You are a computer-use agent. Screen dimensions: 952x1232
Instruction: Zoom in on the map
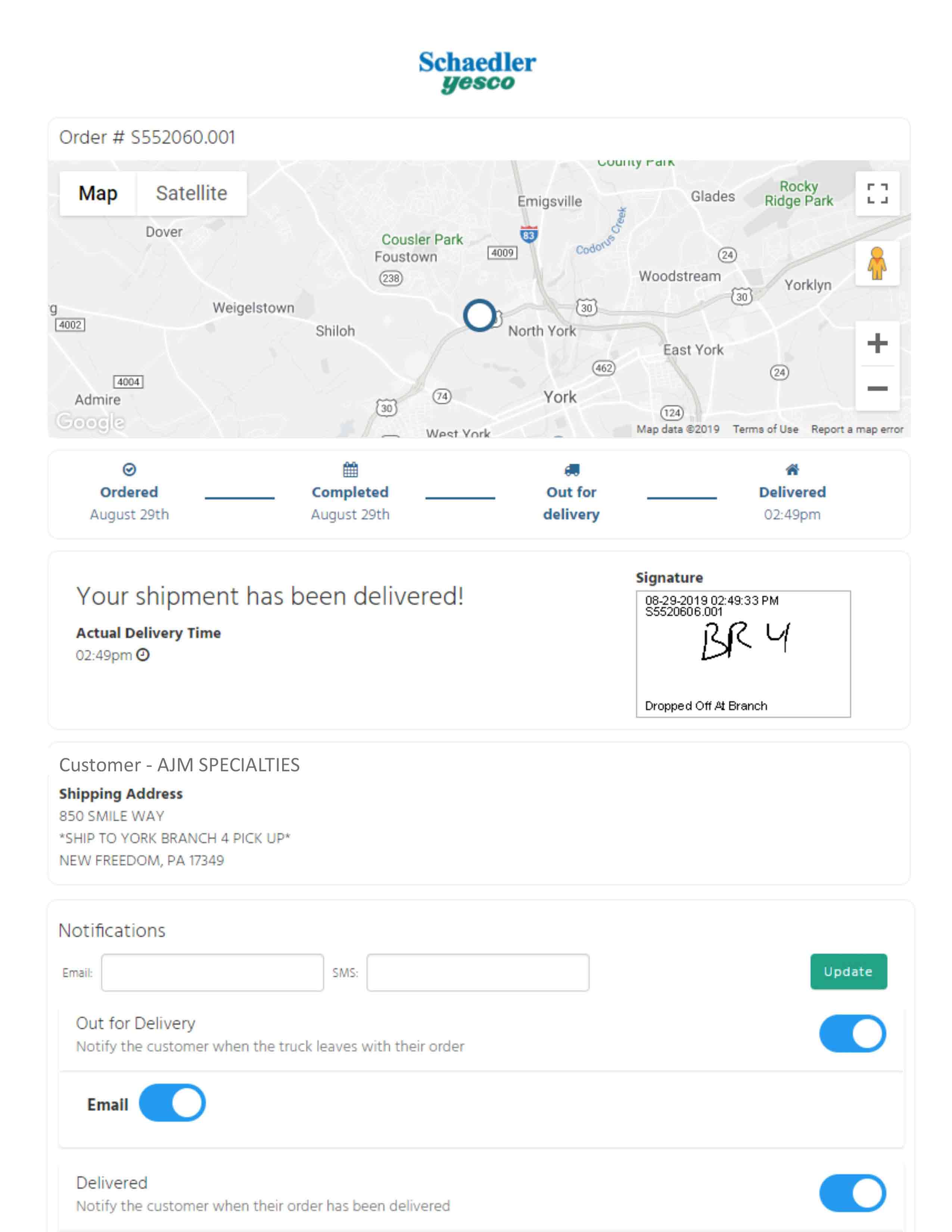pos(877,343)
